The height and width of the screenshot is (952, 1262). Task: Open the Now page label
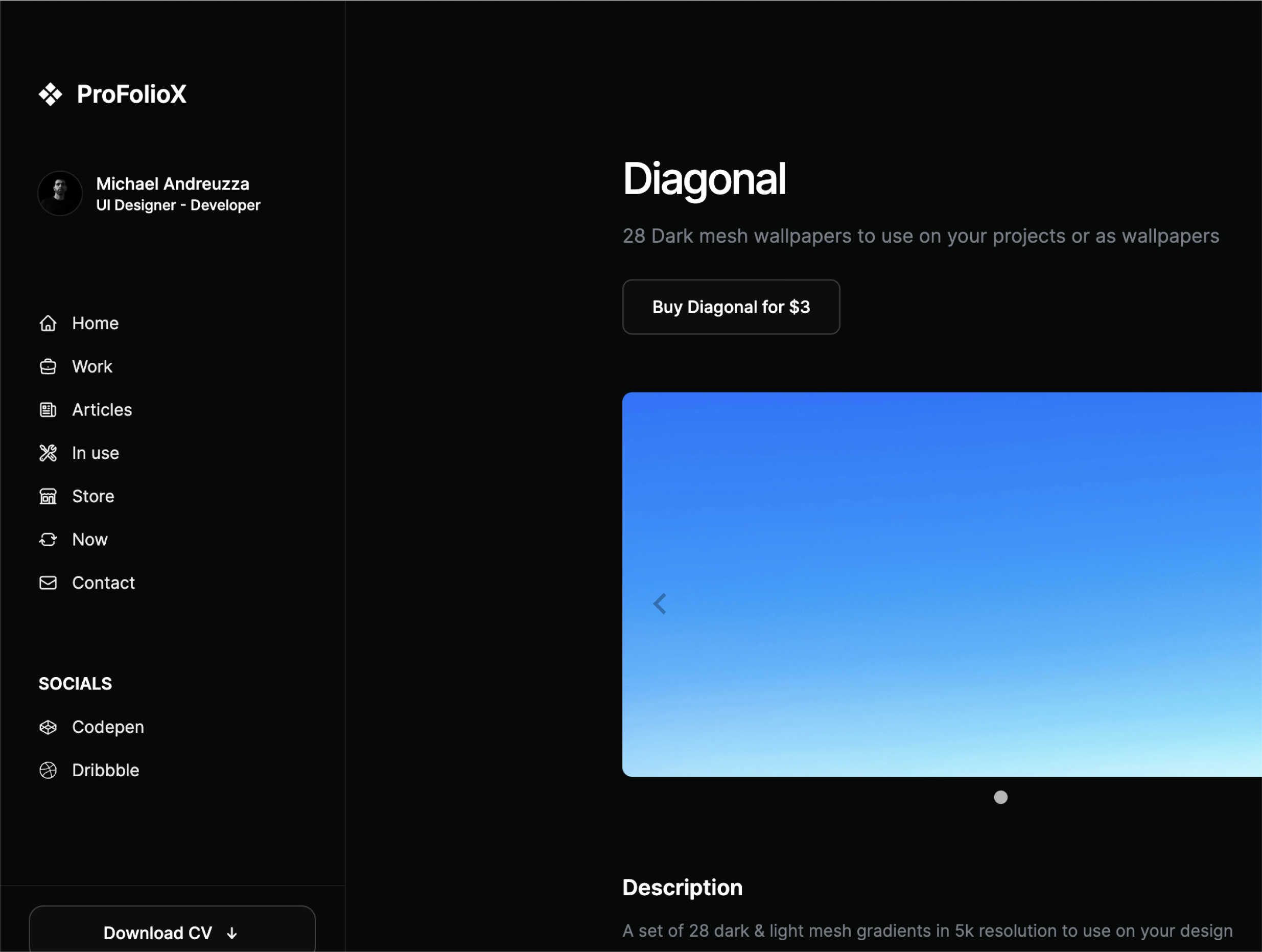(89, 540)
